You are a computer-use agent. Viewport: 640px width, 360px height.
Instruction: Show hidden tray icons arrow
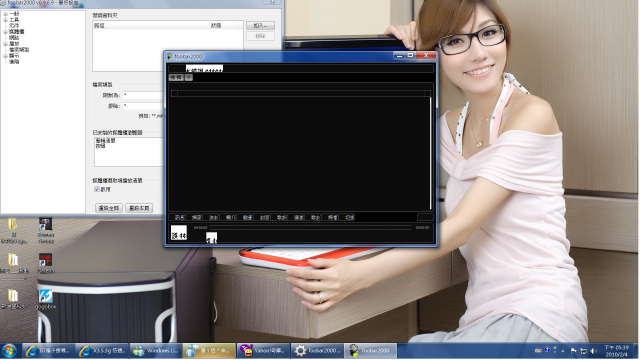(x=563, y=351)
